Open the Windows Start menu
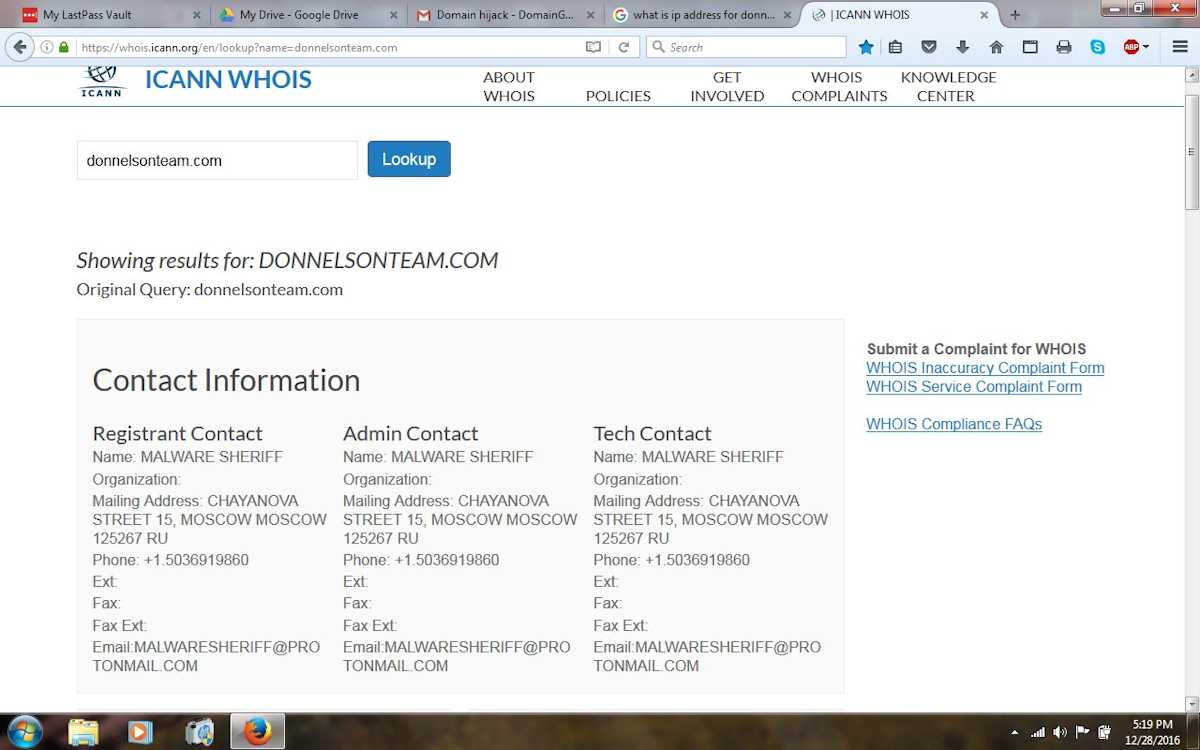Image resolution: width=1200 pixels, height=750 pixels. [24, 731]
